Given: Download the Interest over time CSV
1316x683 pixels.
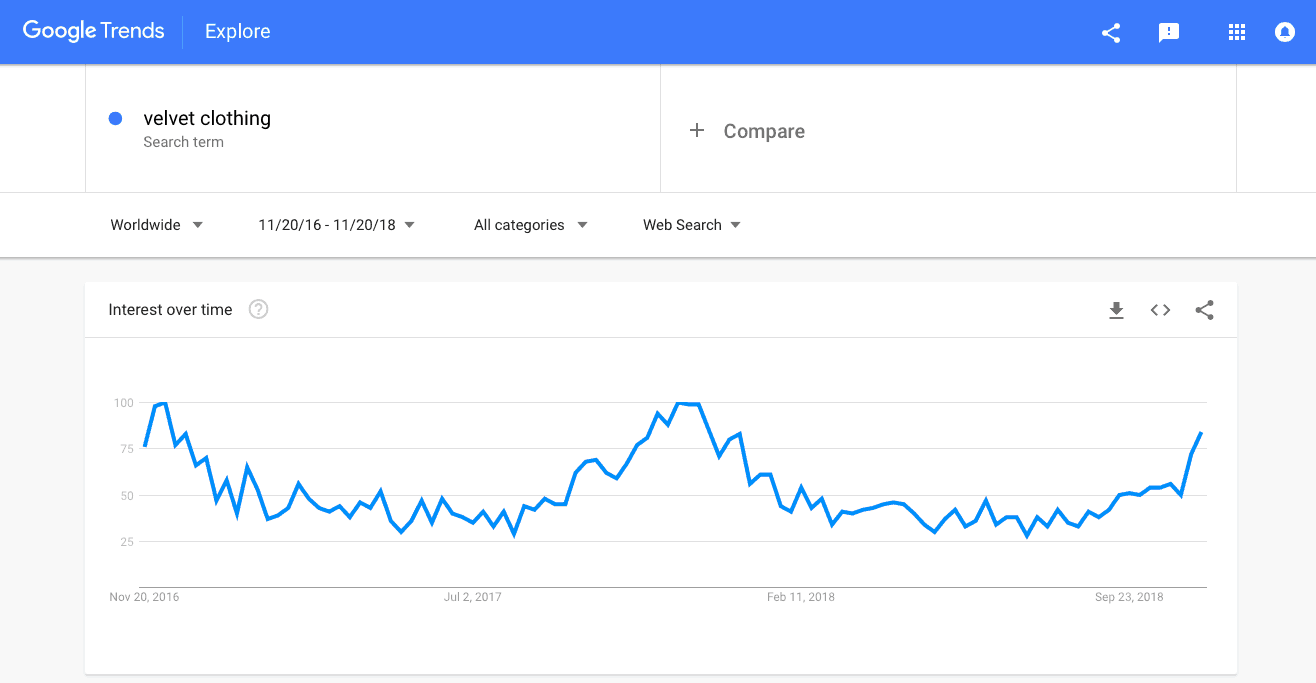Looking at the screenshot, I should [x=1117, y=310].
